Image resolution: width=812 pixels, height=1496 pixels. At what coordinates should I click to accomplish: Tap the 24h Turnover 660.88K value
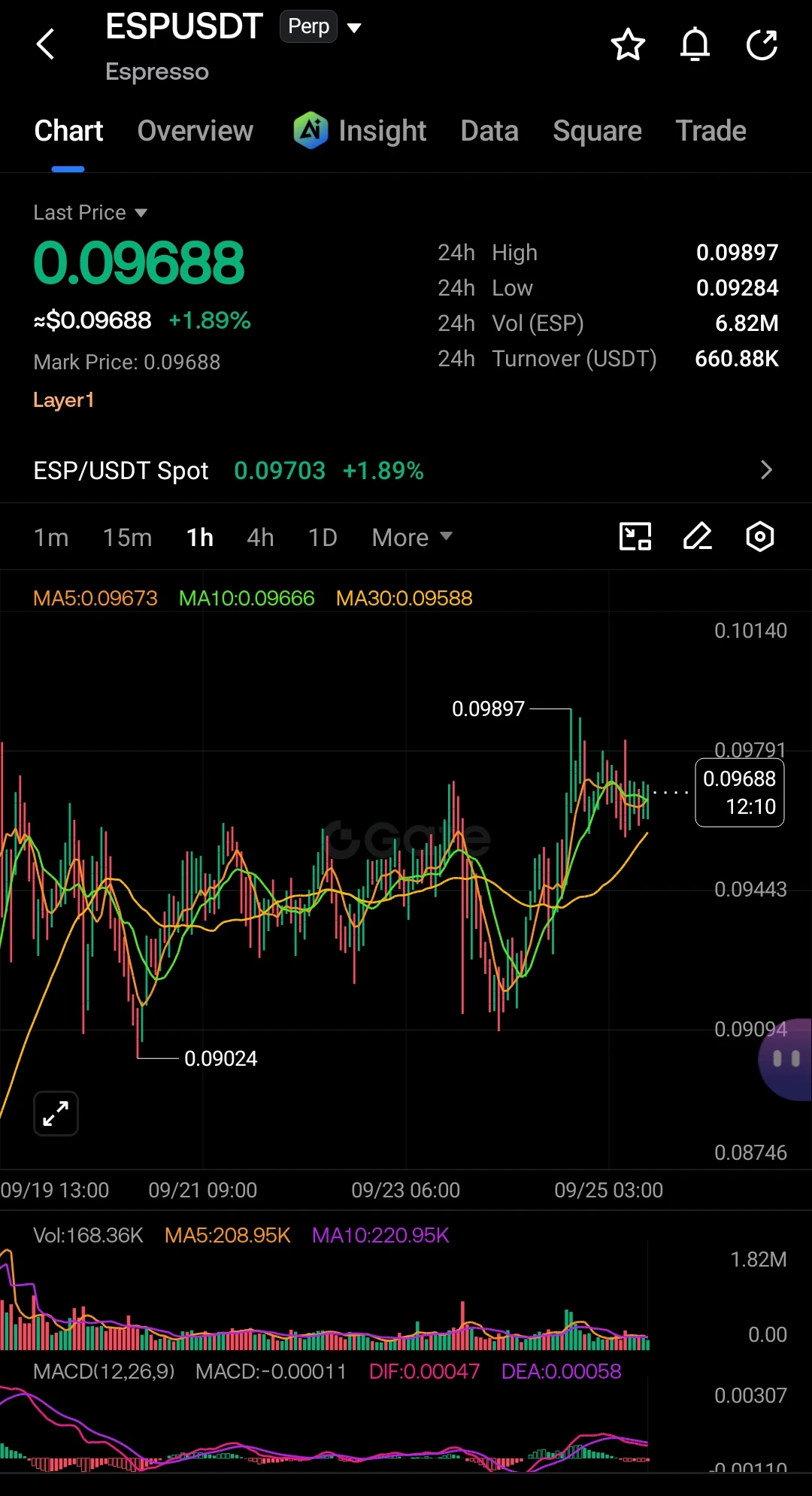coord(737,359)
